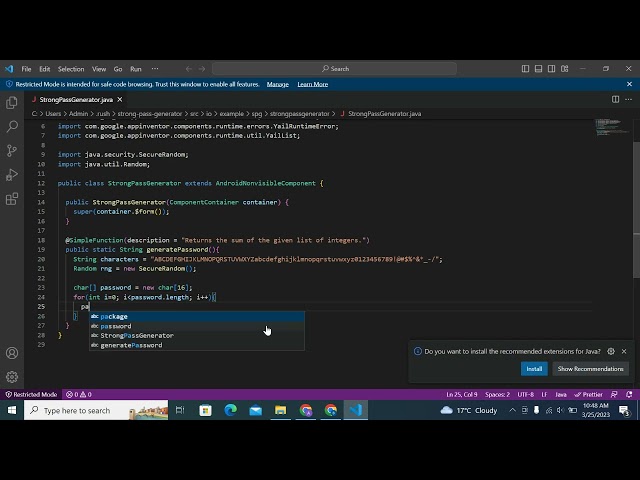The width and height of the screenshot is (640, 480).
Task: Open 'strong-pass-generator' breadcrumb folder
Action: (149, 114)
